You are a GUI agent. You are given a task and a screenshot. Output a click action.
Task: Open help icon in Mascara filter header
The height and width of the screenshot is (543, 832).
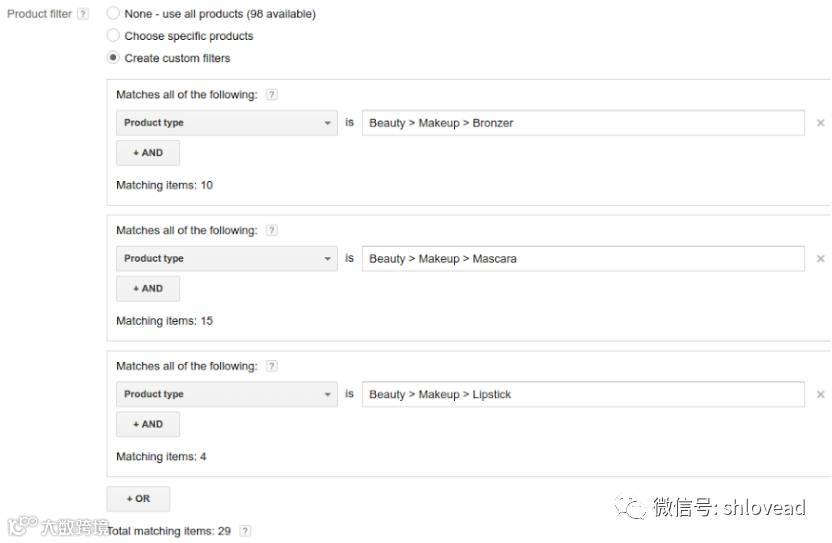[272, 231]
